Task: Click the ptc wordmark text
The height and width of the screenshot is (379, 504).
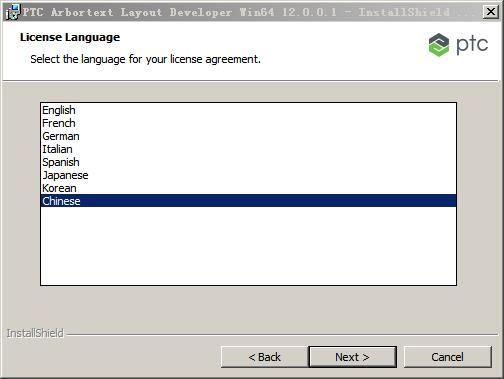Action: 472,45
